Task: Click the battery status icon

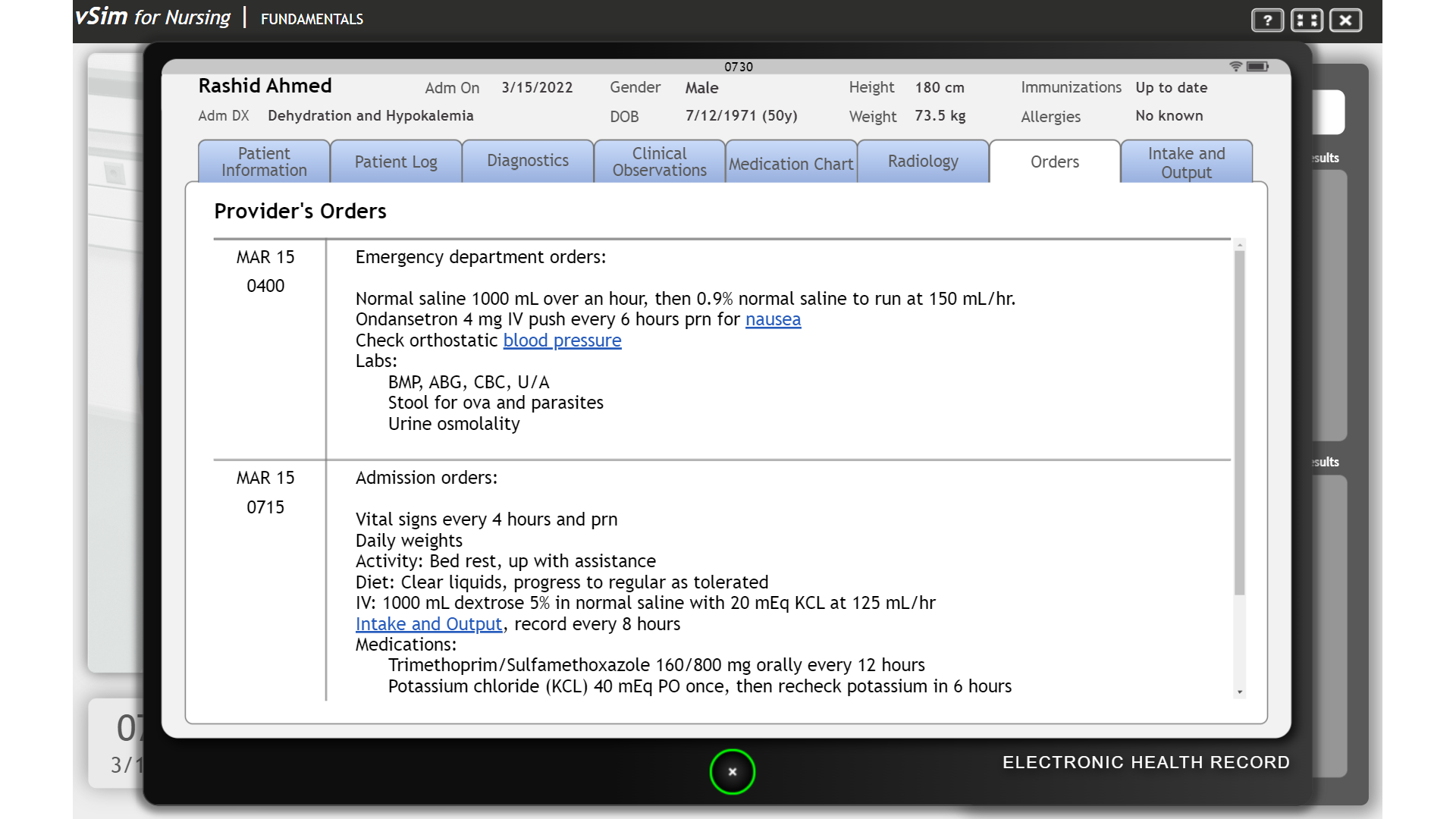Action: pyautogui.click(x=1257, y=67)
